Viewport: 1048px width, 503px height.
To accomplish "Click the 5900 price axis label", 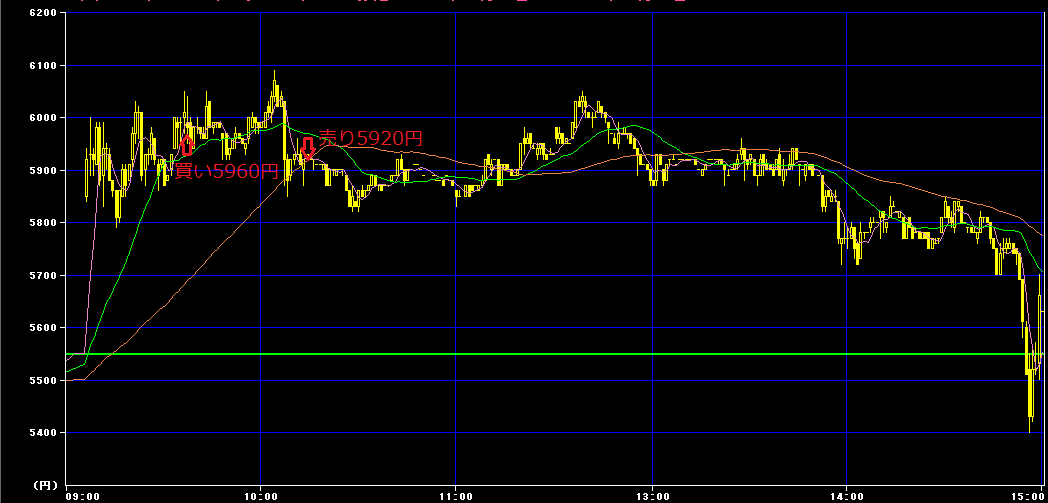I will 45,170.
